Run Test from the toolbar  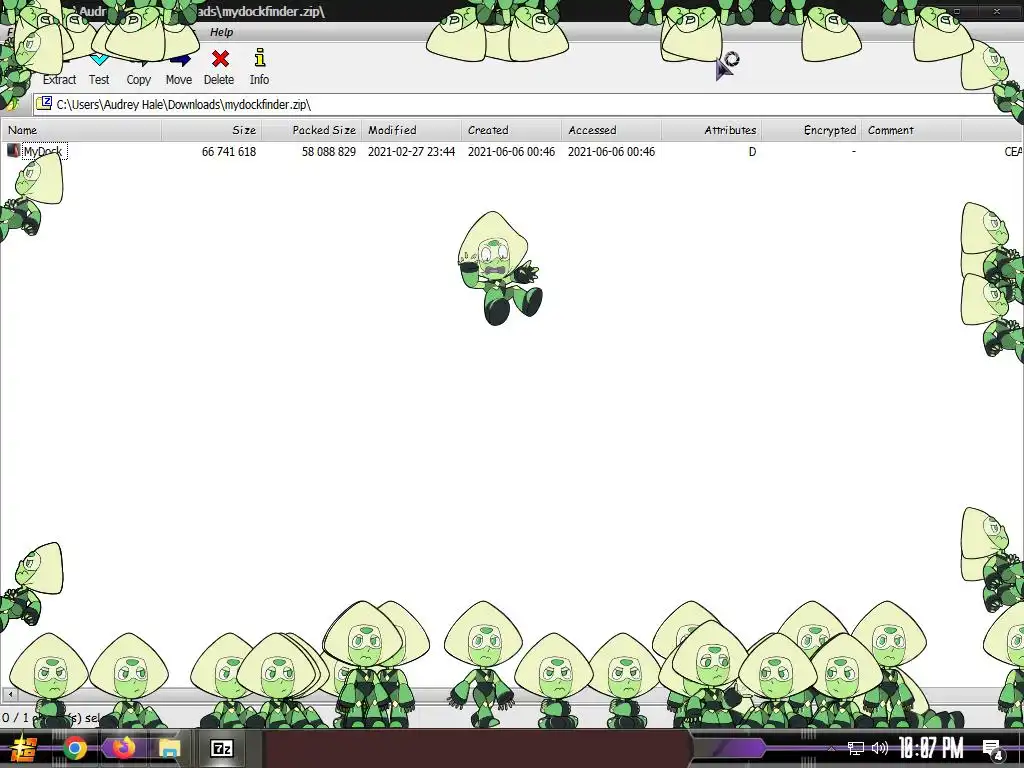click(99, 67)
